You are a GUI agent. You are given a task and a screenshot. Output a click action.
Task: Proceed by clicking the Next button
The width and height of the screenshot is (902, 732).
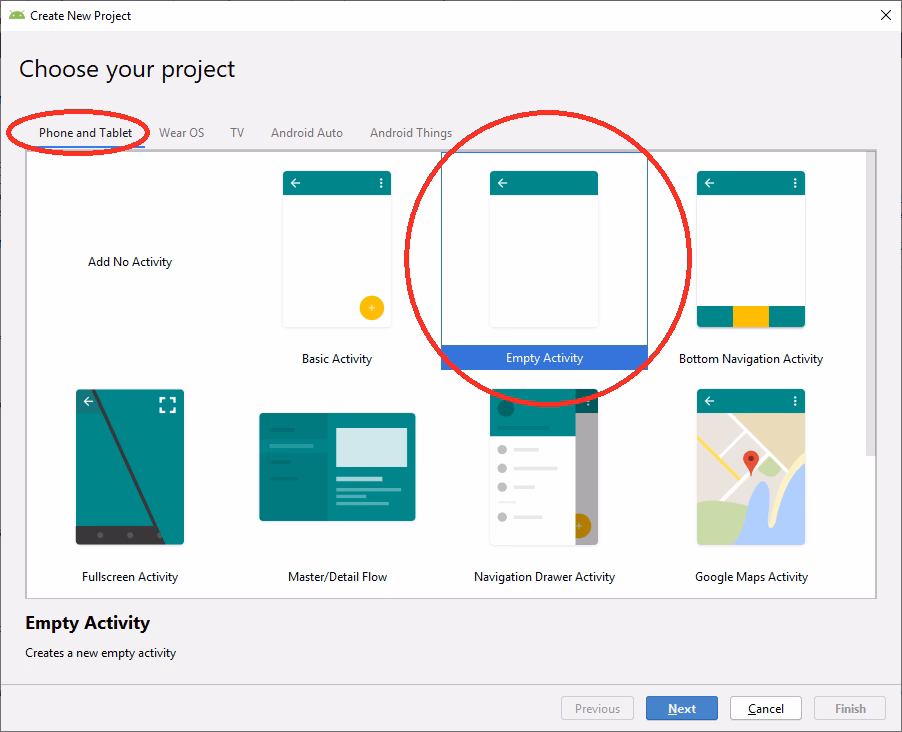(x=682, y=708)
